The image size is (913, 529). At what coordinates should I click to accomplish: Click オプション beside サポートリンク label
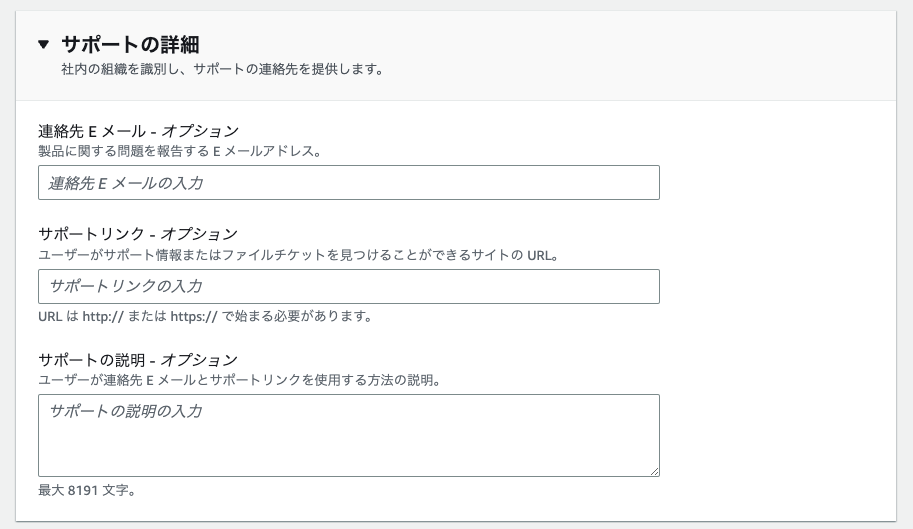tap(200, 234)
